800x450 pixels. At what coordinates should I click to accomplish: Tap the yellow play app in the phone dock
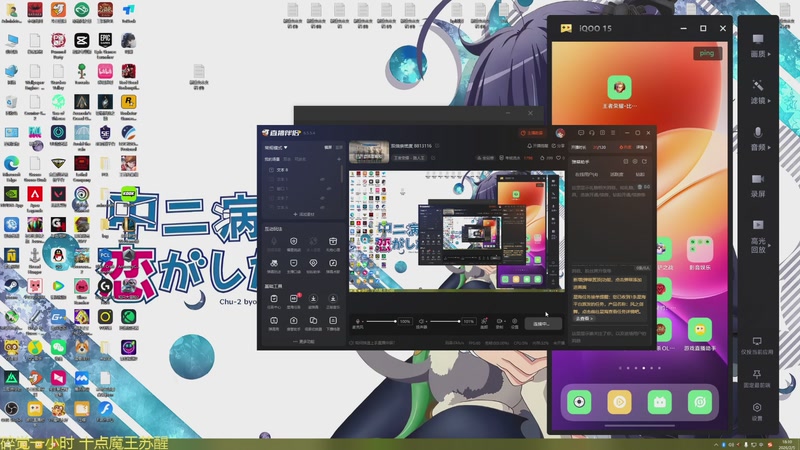click(x=619, y=402)
